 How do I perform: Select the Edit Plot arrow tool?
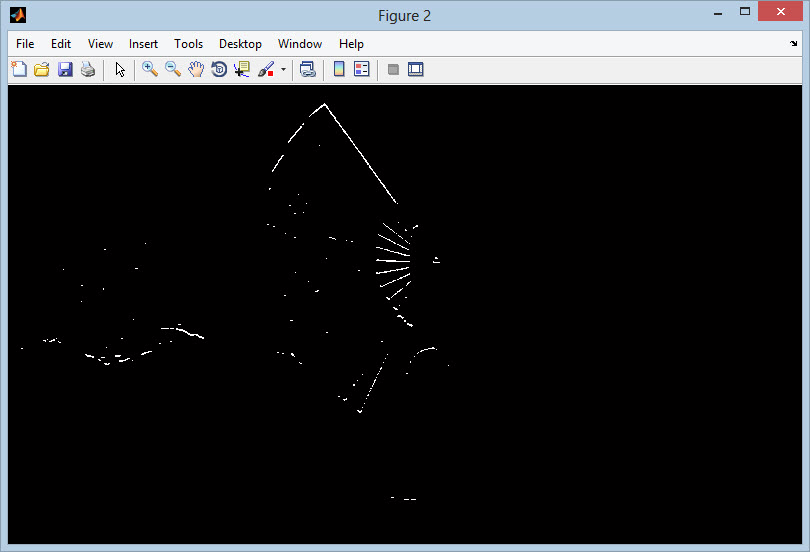pos(120,69)
